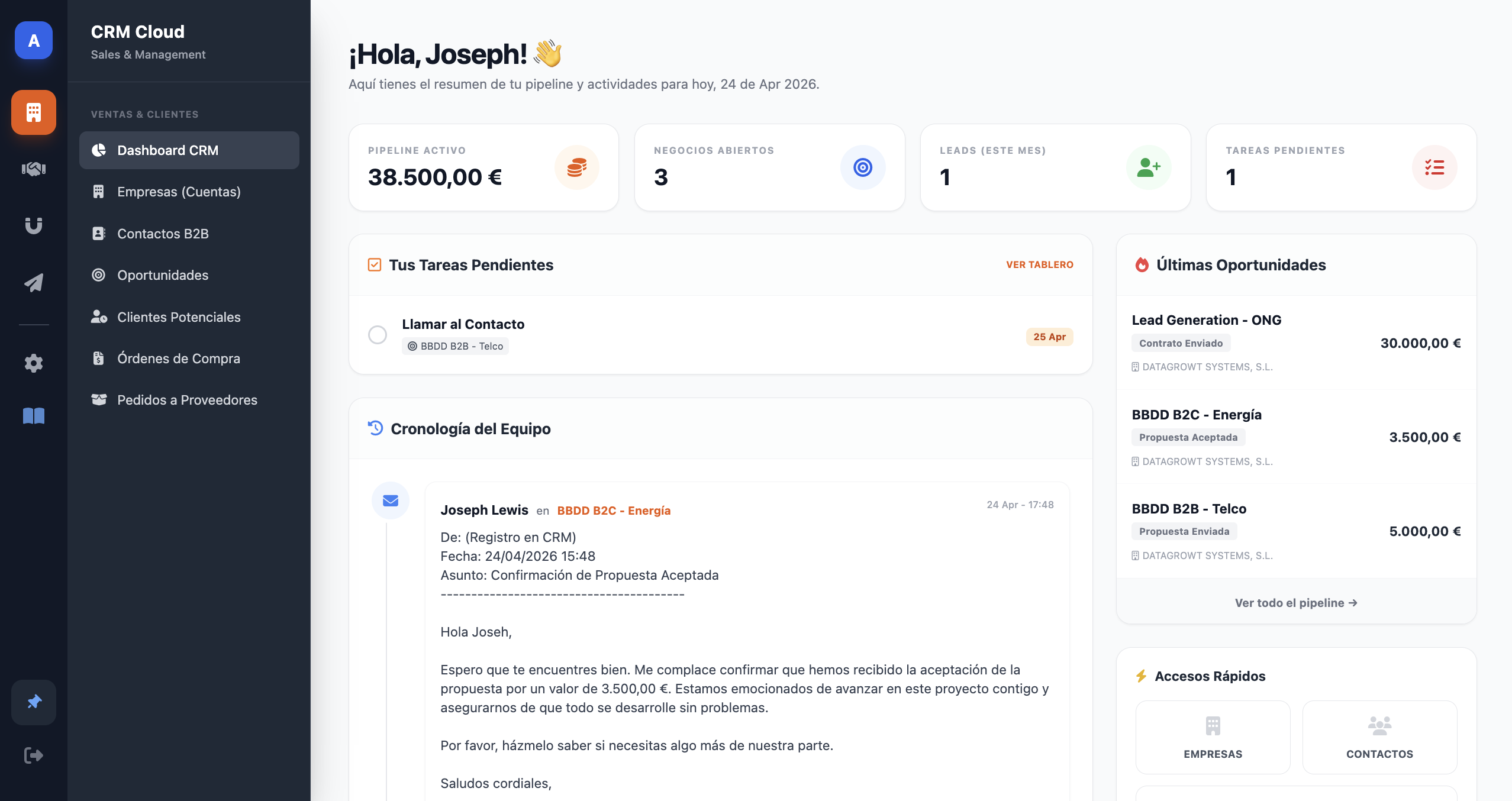The height and width of the screenshot is (801, 1512).
Task: Open Empresas (Cuentas) menu item
Action: click(x=179, y=192)
